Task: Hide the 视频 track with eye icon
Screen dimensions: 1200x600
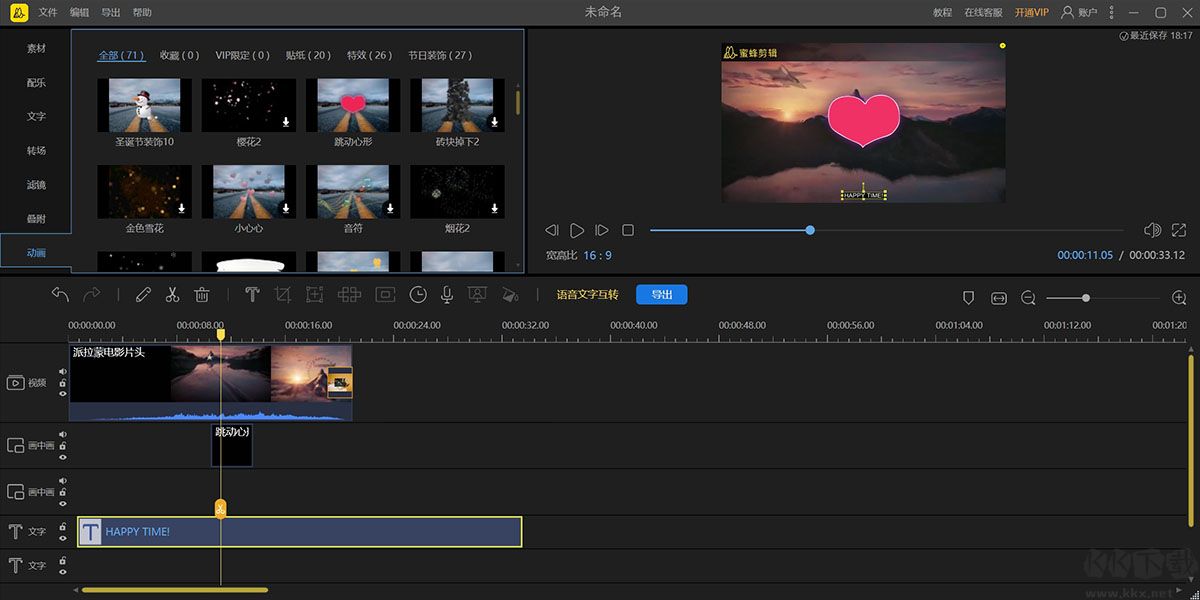Action: click(x=62, y=394)
